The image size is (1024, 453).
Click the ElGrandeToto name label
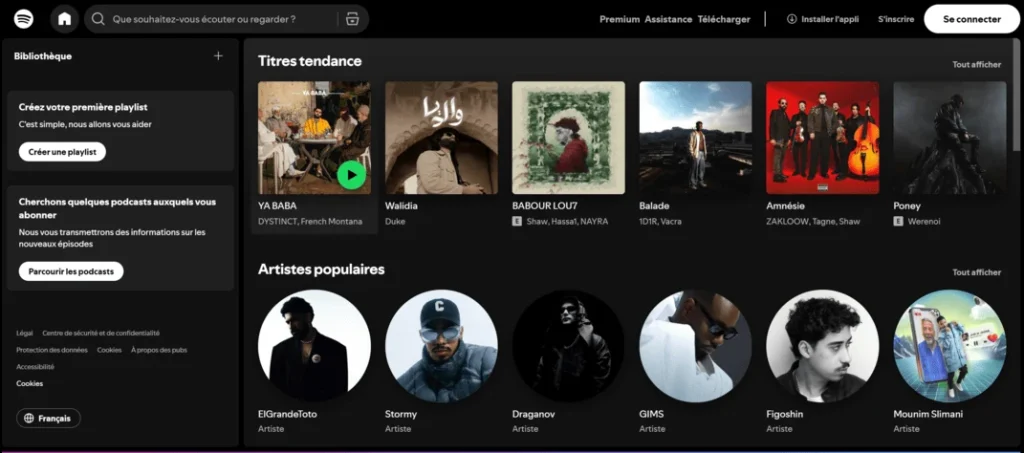coord(287,414)
